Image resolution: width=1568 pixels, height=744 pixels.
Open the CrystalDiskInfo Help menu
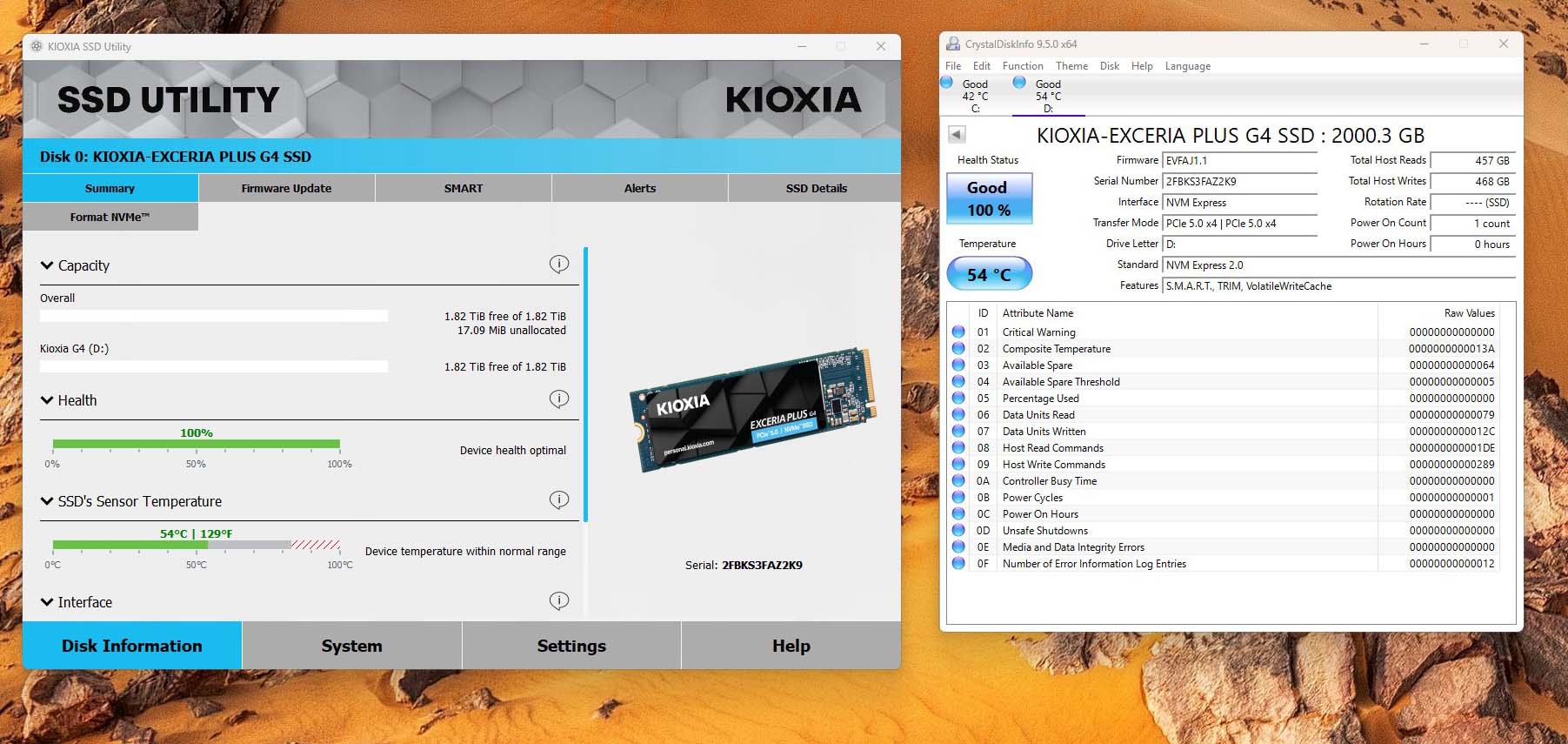tap(1142, 66)
